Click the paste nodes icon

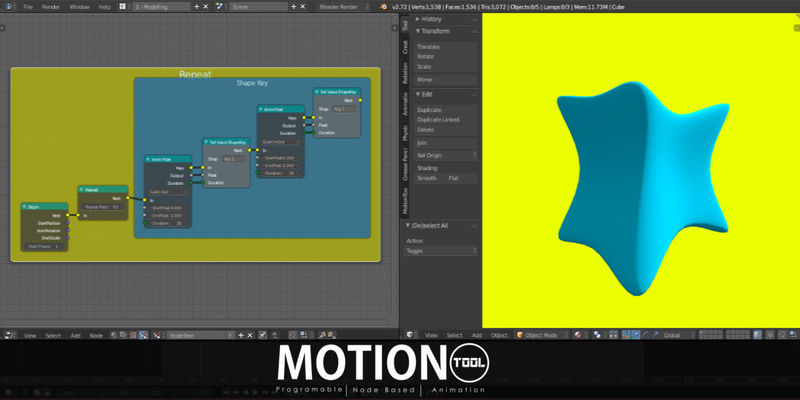(x=331, y=335)
